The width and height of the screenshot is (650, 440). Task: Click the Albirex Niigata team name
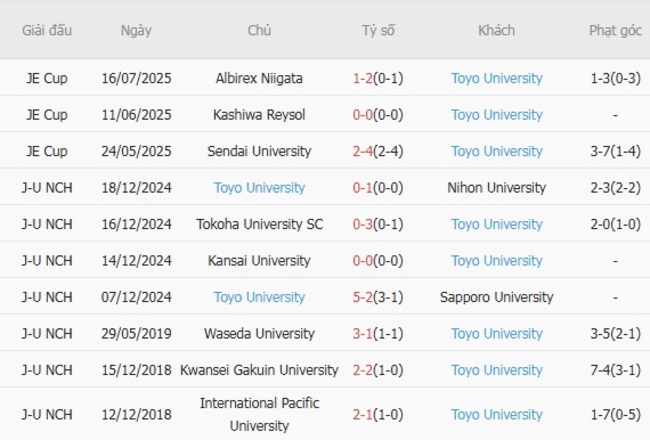259,78
